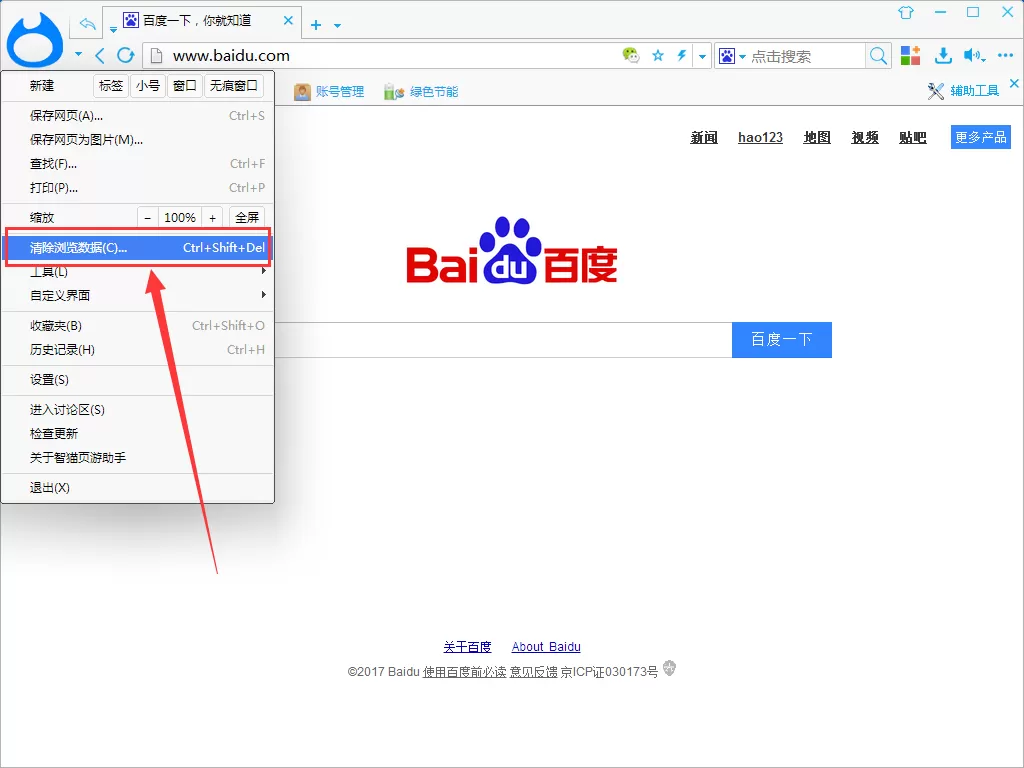This screenshot has height=768, width=1024.
Task: Open the downloads icon
Action: tap(943, 56)
